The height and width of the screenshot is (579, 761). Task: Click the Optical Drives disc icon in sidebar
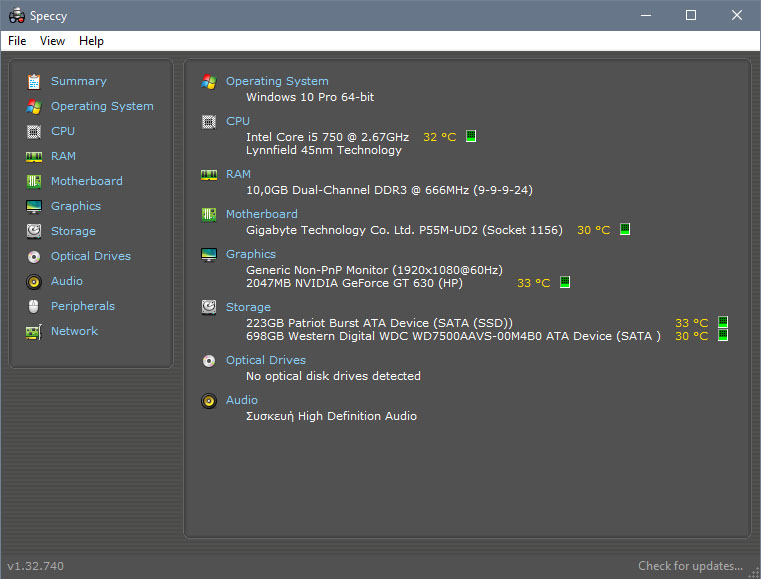33,256
